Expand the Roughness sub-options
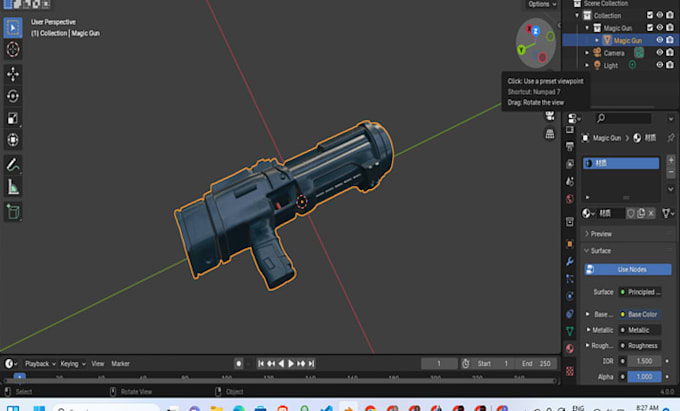Screen dimensions: 680x411 588,345
